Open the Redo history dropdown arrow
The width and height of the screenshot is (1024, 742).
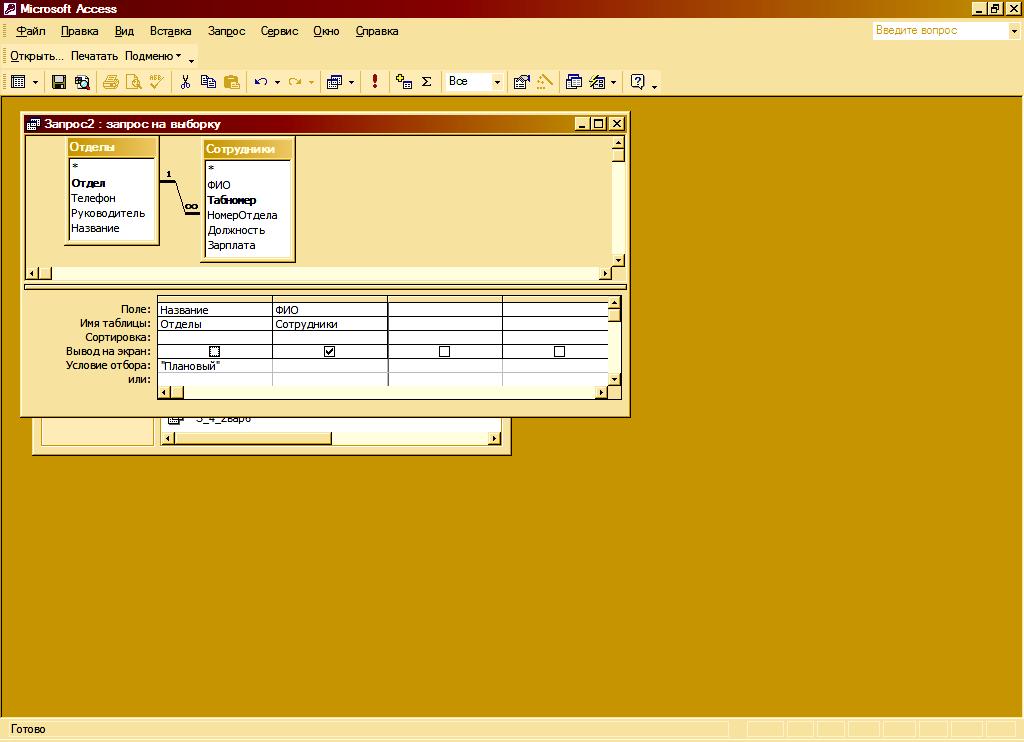coord(312,82)
